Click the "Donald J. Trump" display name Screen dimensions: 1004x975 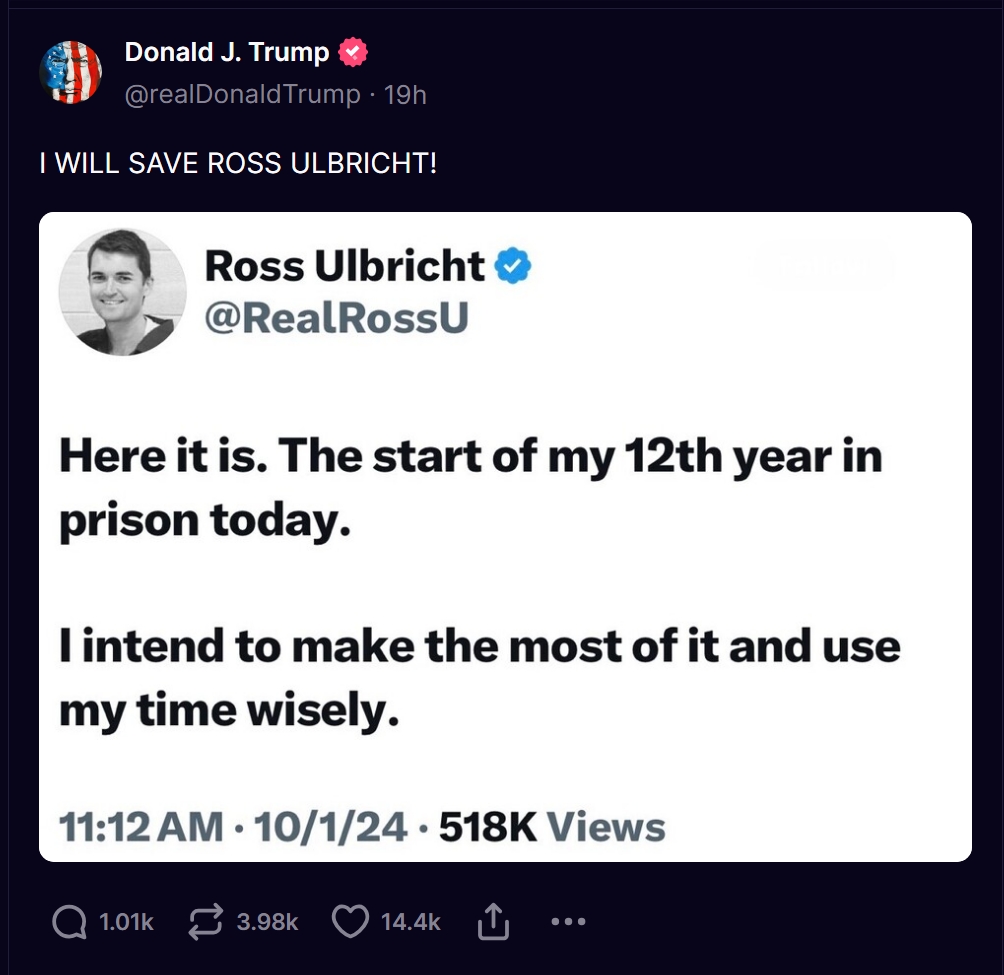[227, 53]
